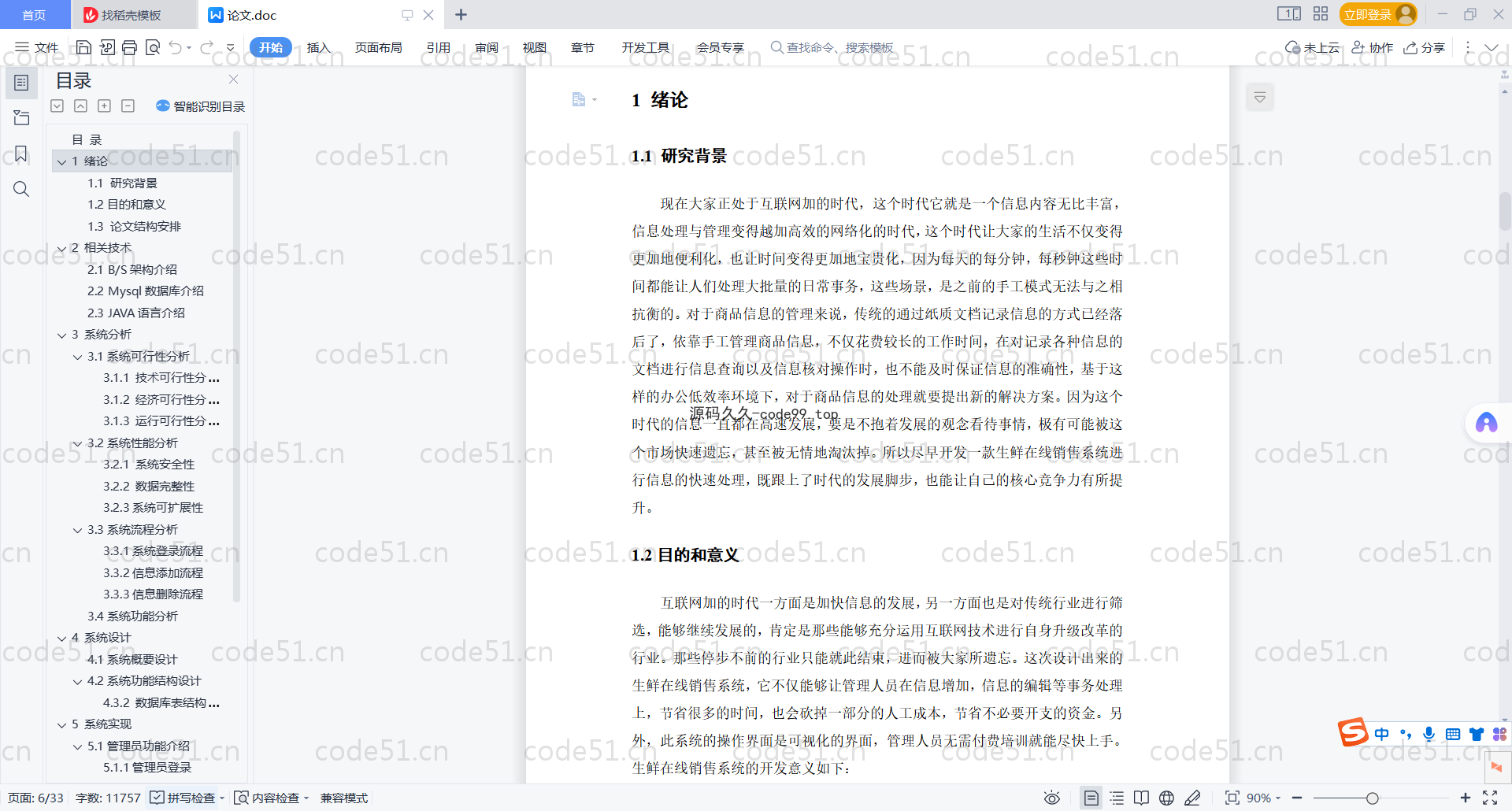Switch to 审阅 ribbon tab
Viewport: 1512px width, 811px height.
click(487, 47)
